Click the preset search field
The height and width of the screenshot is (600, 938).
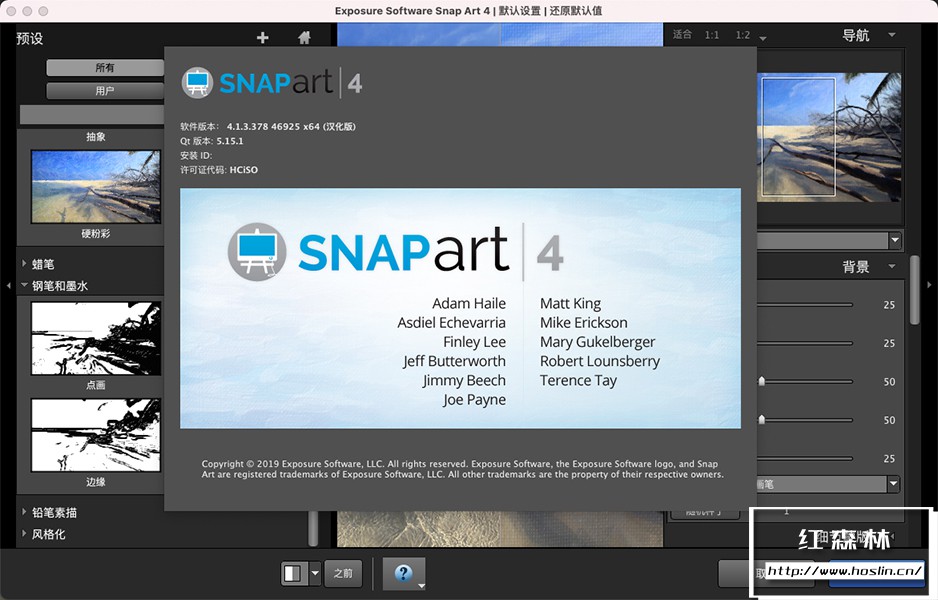92,114
